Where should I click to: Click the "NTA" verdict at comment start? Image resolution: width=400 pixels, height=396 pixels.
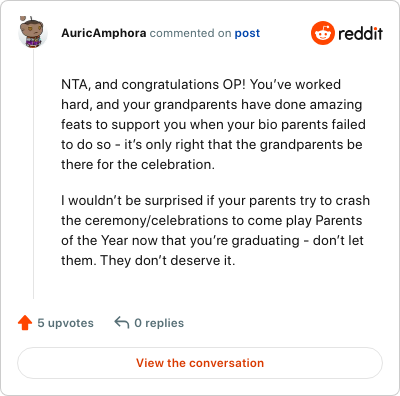coord(75,84)
